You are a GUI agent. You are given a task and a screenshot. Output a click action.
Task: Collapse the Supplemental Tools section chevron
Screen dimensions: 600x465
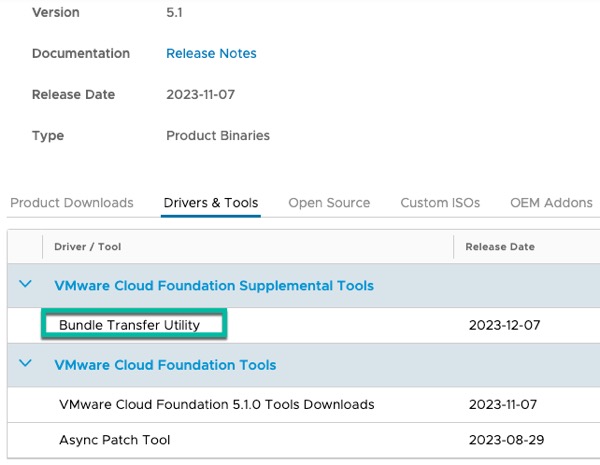click(25, 285)
